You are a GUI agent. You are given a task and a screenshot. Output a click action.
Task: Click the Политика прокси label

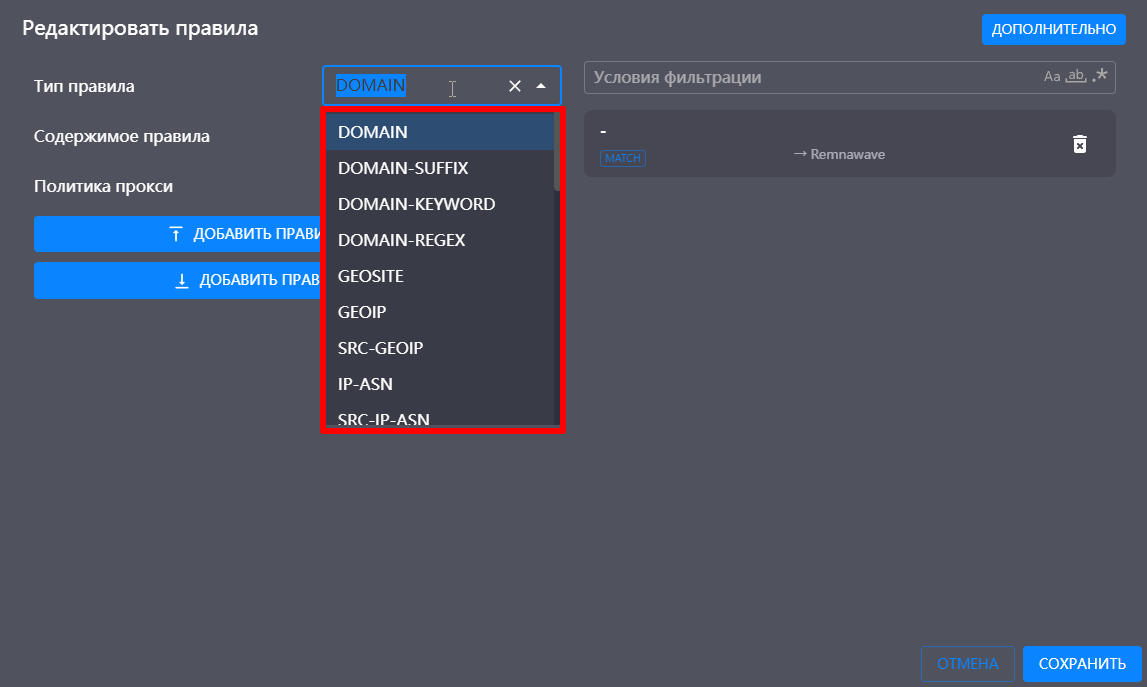point(103,186)
